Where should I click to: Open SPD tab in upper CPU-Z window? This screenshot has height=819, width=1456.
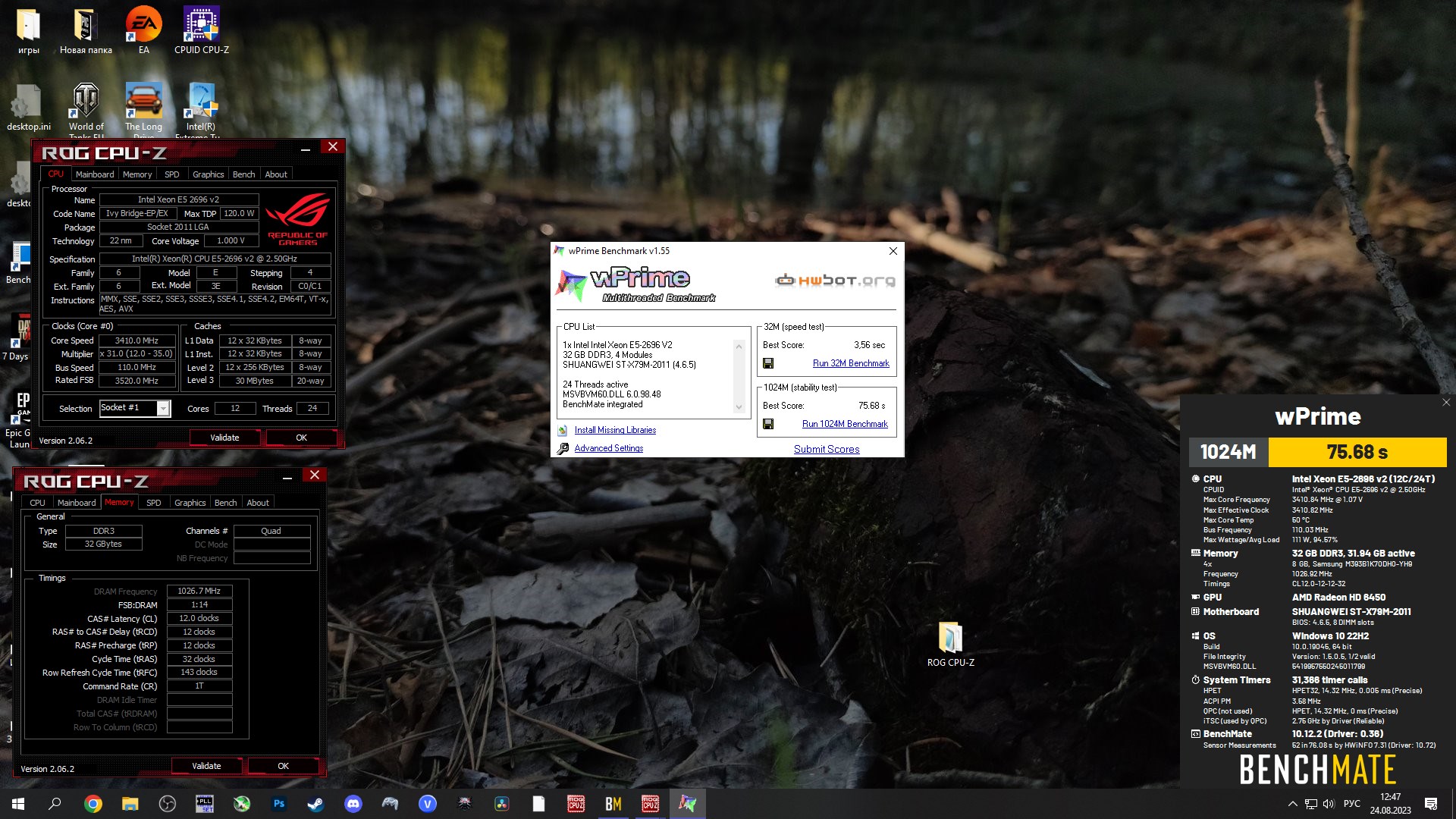coord(172,174)
